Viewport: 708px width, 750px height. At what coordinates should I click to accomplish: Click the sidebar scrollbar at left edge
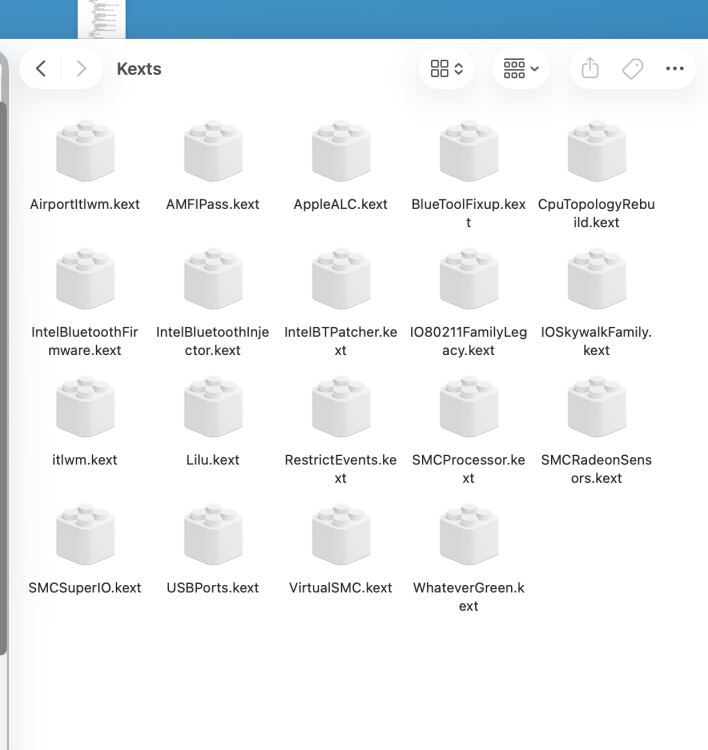[3, 378]
